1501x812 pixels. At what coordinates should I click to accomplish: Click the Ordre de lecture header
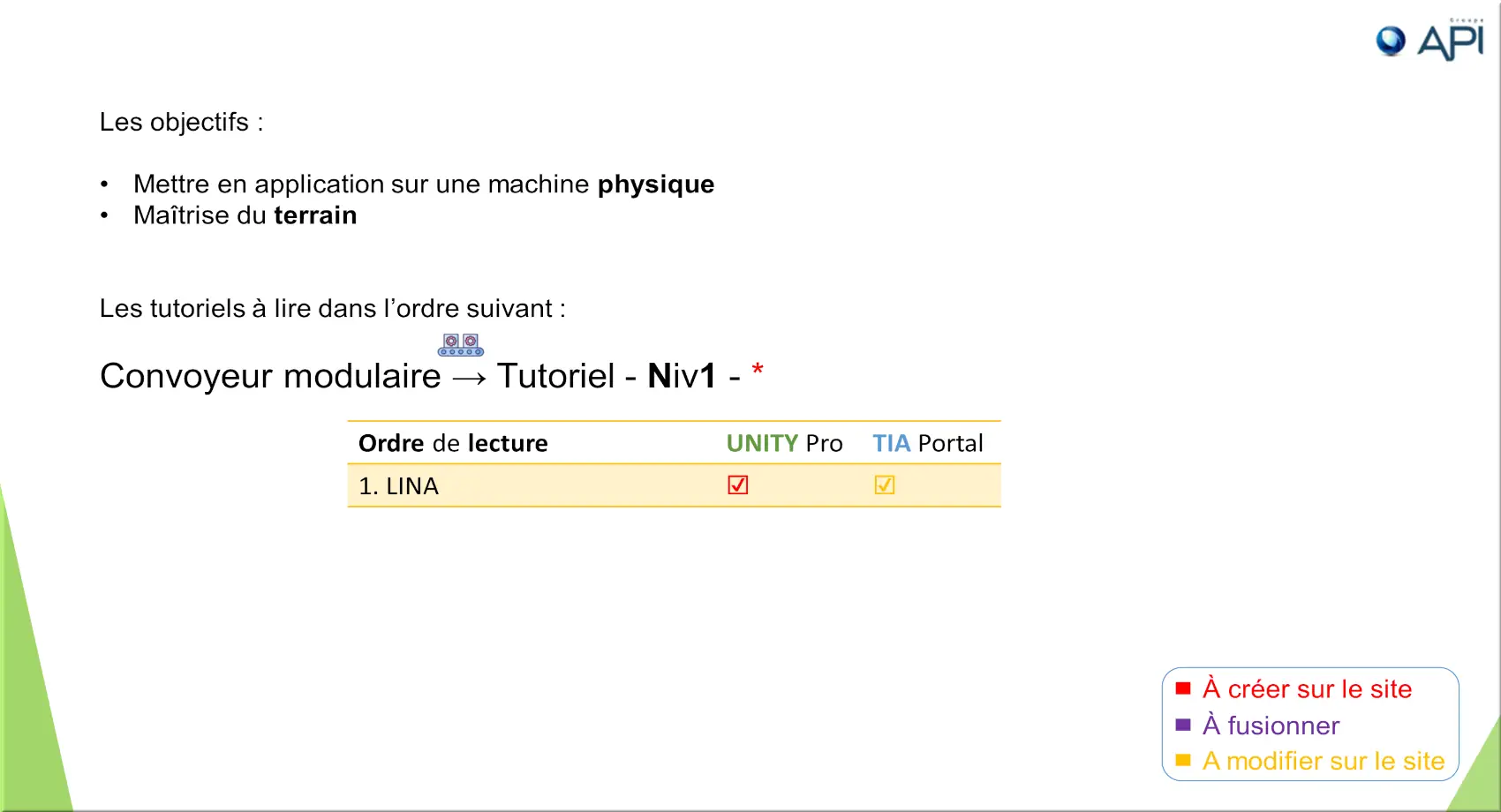pyautogui.click(x=453, y=443)
